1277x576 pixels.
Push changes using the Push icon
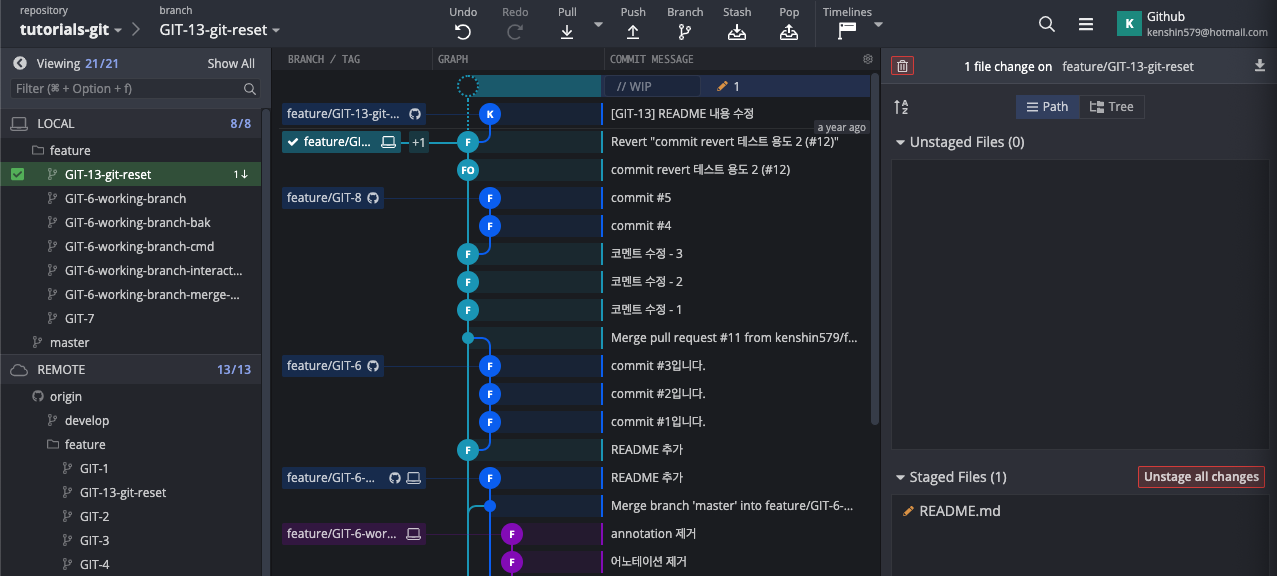click(x=633, y=31)
